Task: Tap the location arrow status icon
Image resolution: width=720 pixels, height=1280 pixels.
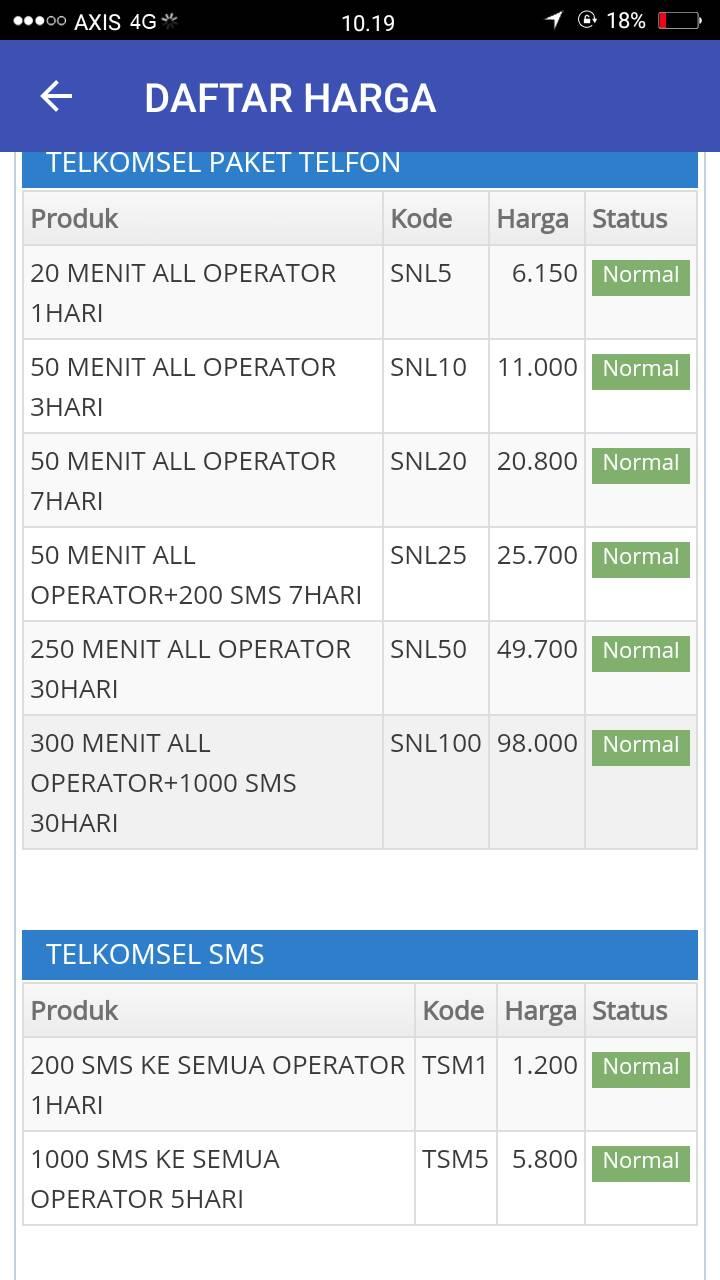Action: pos(554,20)
